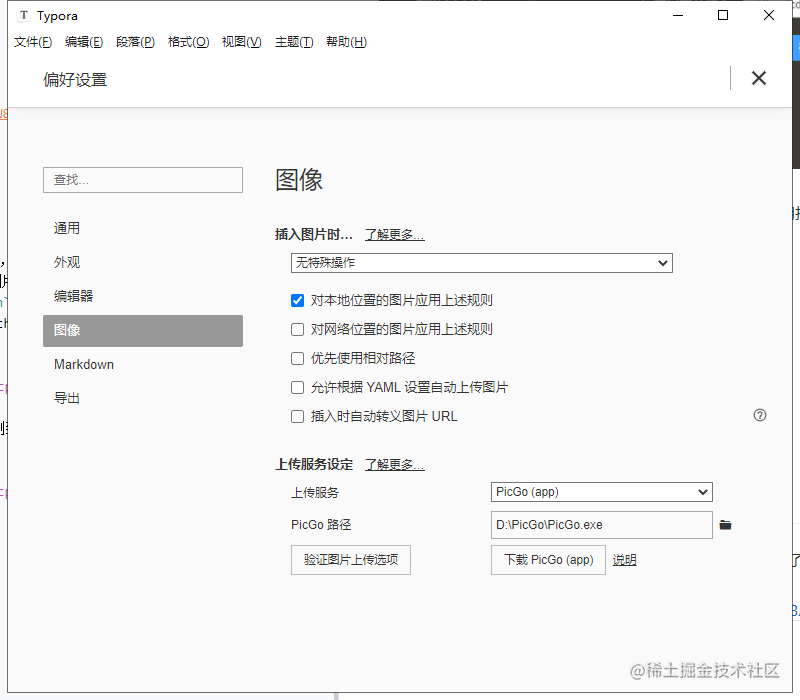800x700 pixels.
Task: Open 了解更多 link beside 插入图片时
Action: point(394,235)
